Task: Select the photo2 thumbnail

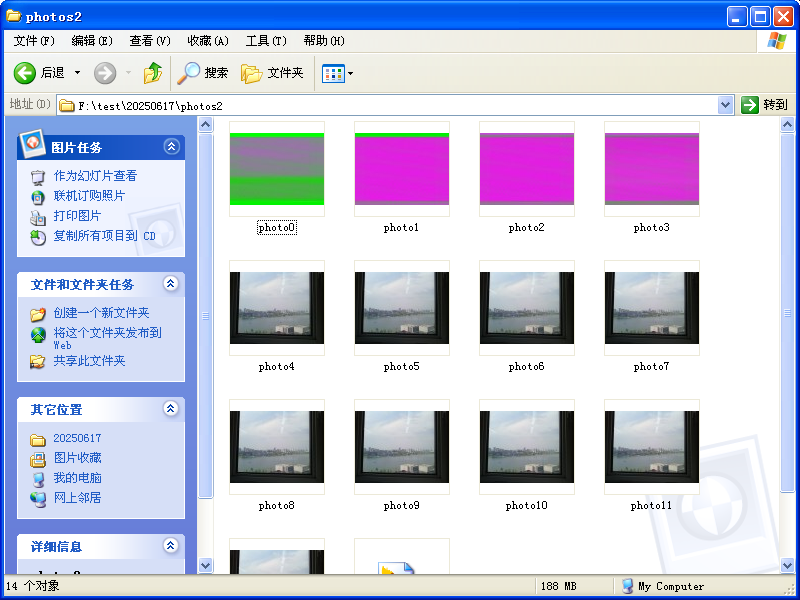Action: pyautogui.click(x=527, y=169)
